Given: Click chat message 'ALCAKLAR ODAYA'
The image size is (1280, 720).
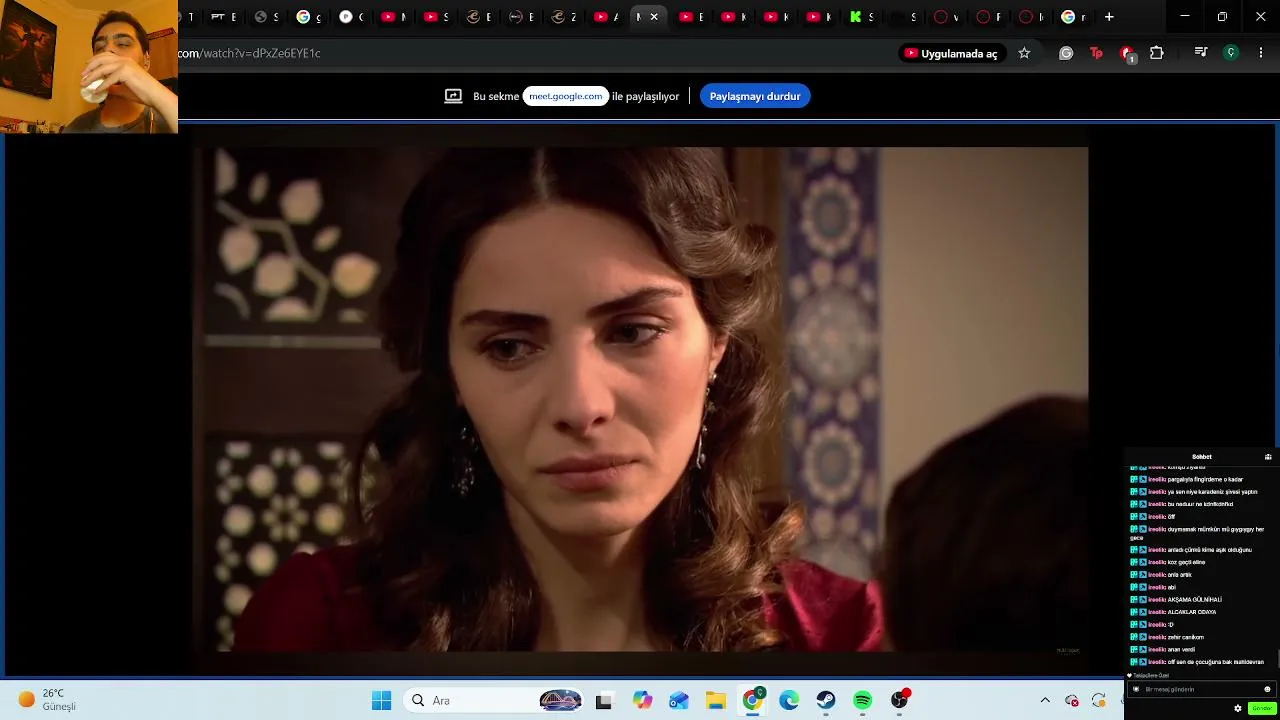Looking at the screenshot, I should tap(1192, 612).
